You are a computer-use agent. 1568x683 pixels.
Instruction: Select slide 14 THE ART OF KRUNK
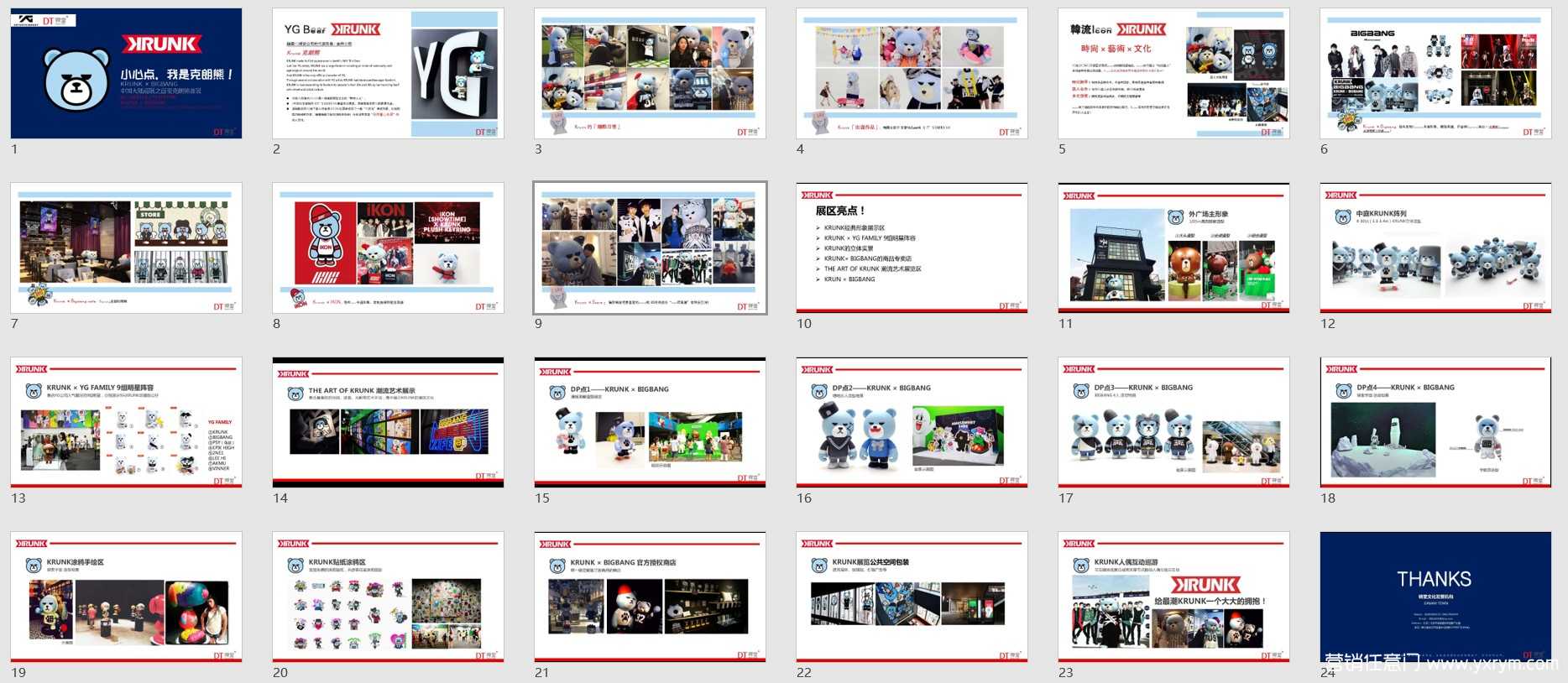(388, 423)
